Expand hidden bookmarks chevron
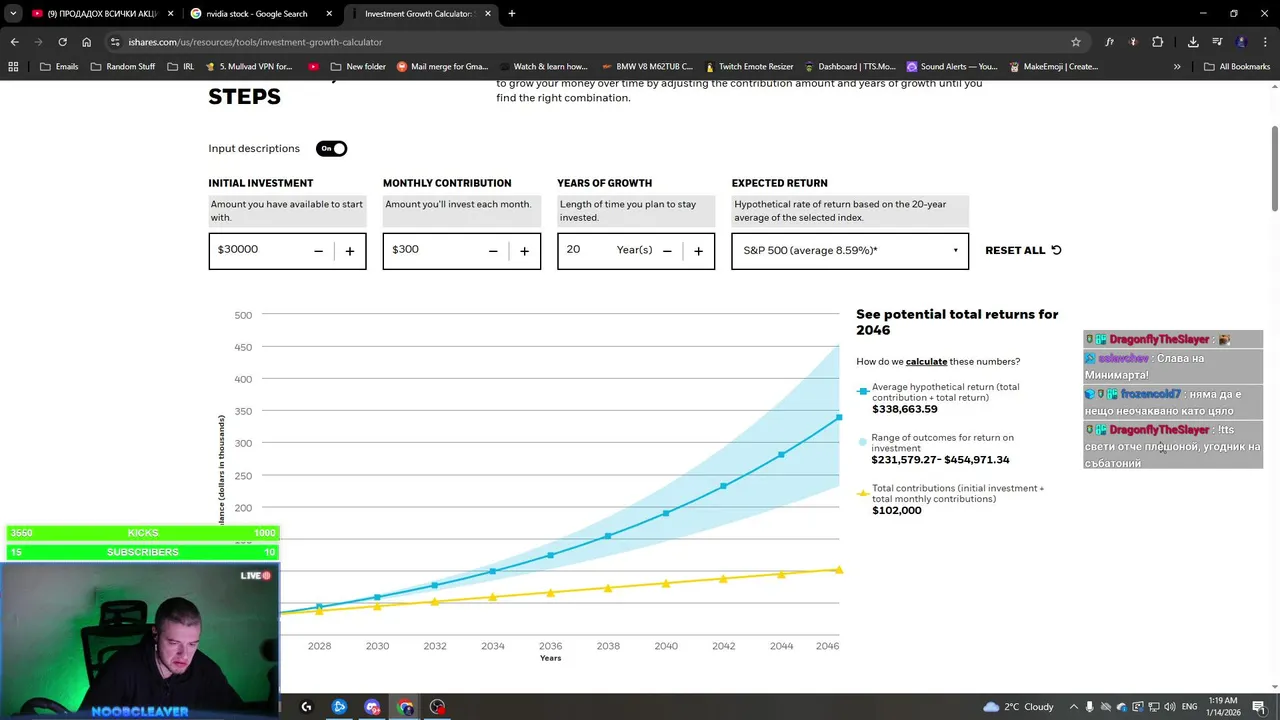The width and height of the screenshot is (1280, 720). coord(1177,67)
